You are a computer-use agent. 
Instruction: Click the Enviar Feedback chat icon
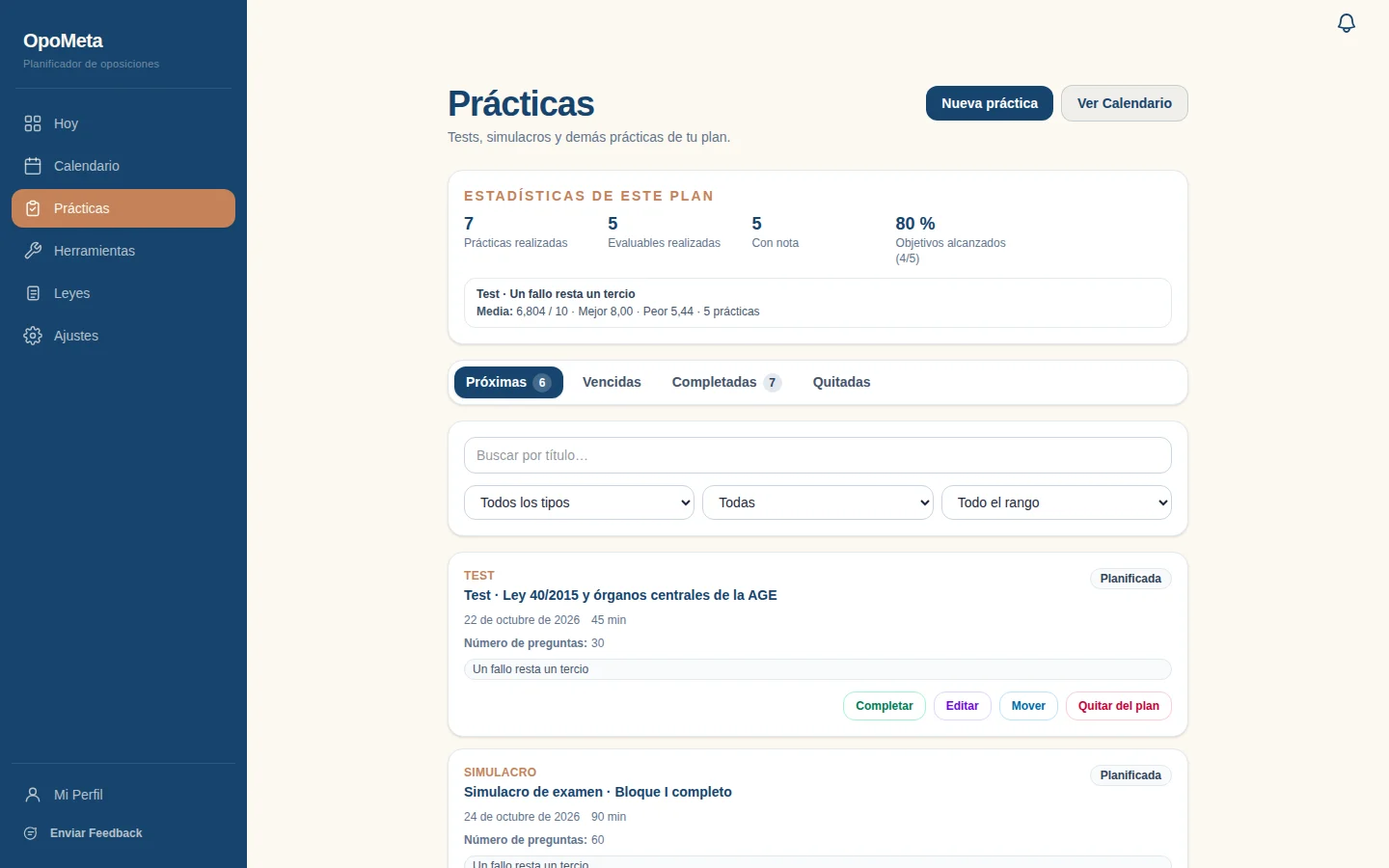pyautogui.click(x=31, y=833)
